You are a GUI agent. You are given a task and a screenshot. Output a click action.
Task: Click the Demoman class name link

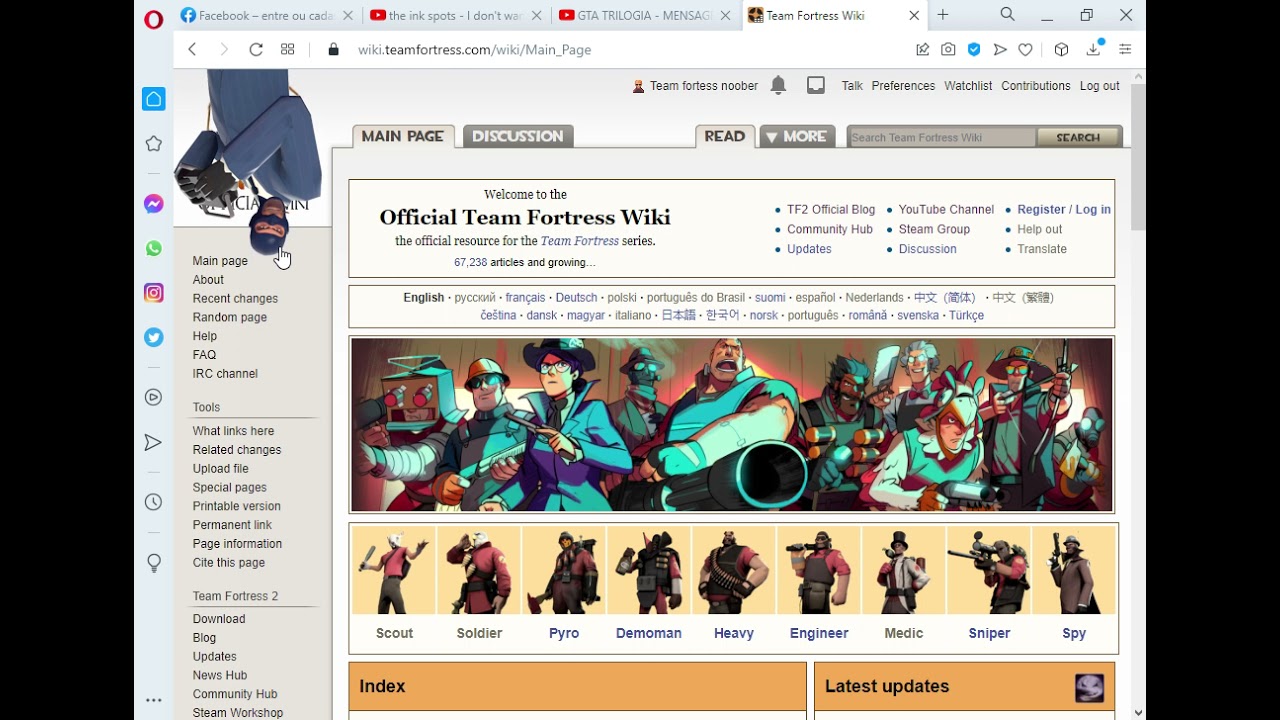point(649,633)
